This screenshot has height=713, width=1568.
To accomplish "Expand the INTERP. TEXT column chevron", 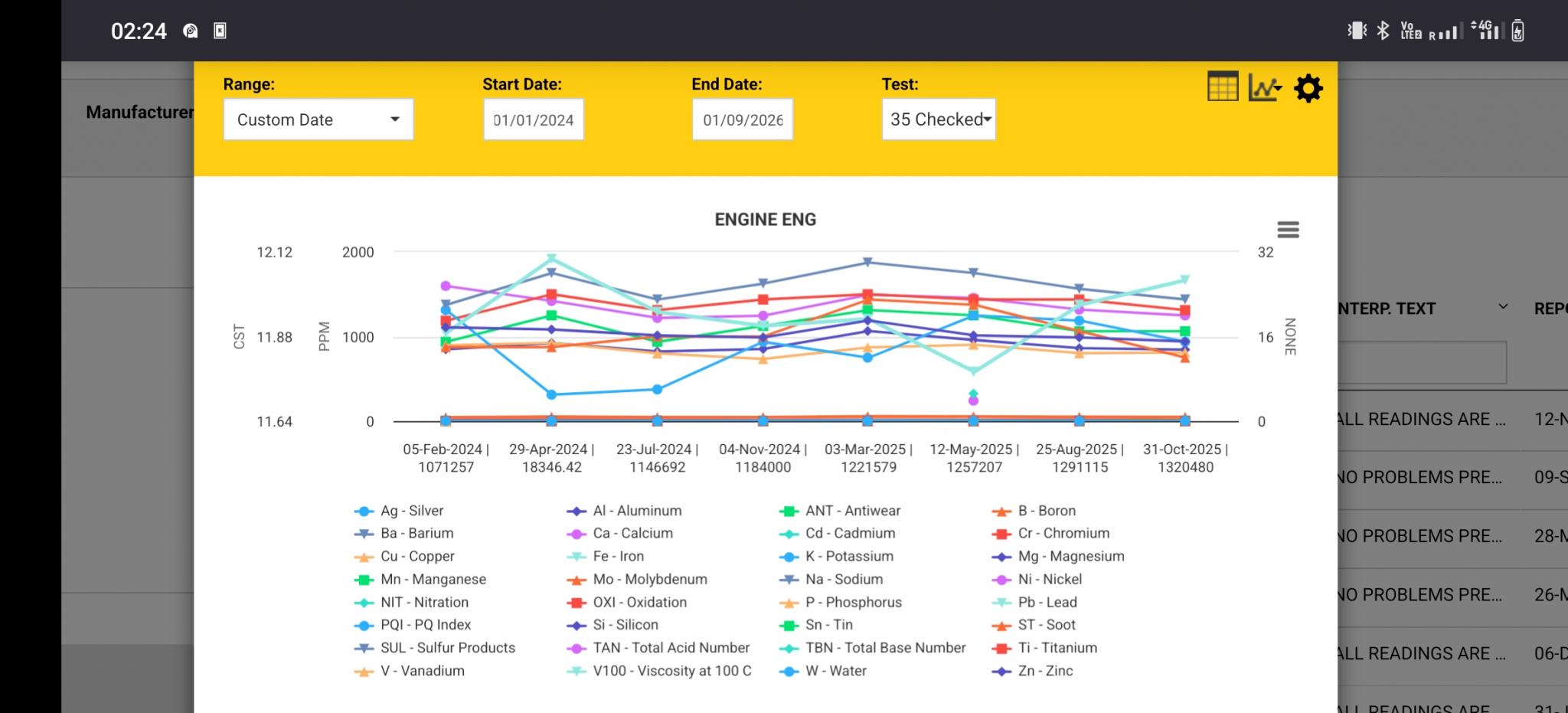I will [1503, 307].
